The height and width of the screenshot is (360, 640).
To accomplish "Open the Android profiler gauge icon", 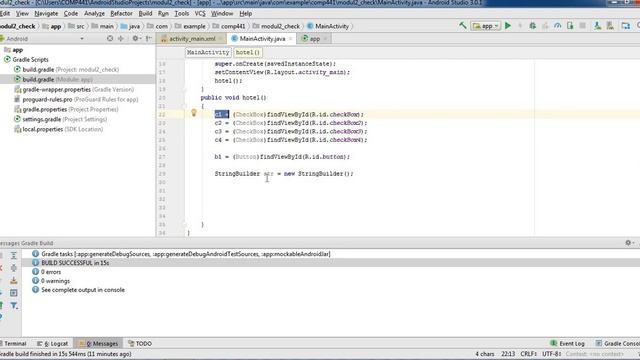I will [557, 26].
